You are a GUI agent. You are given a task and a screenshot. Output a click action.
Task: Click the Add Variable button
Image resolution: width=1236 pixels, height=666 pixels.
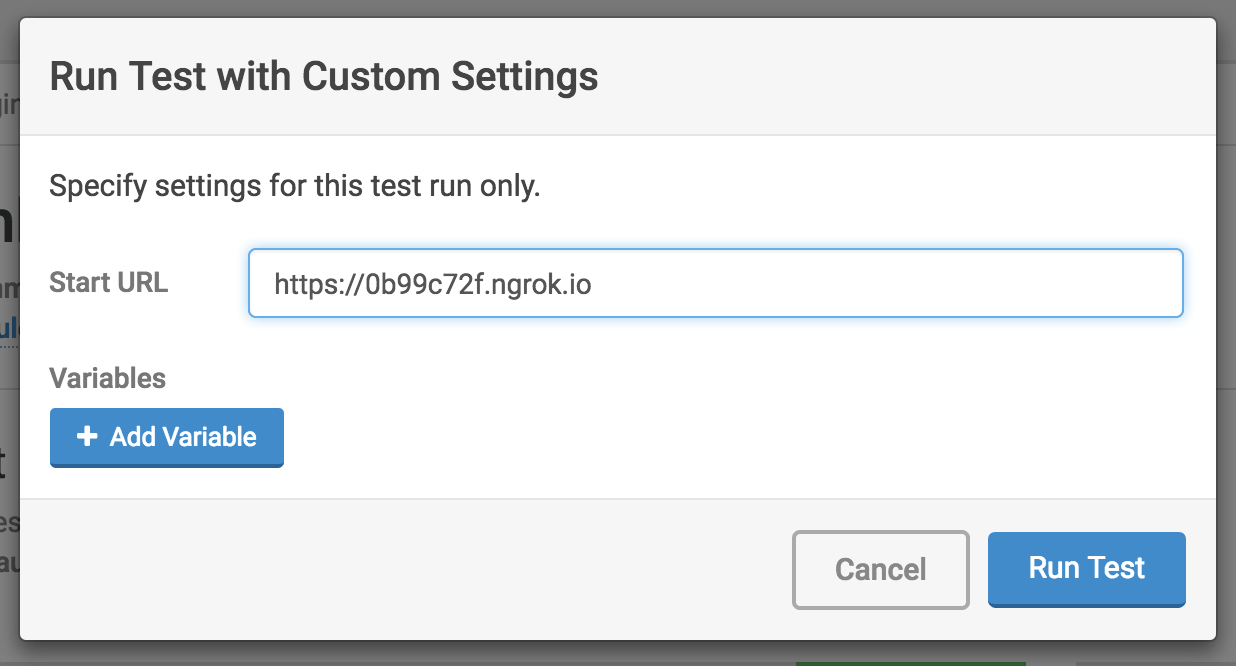pyautogui.click(x=166, y=437)
